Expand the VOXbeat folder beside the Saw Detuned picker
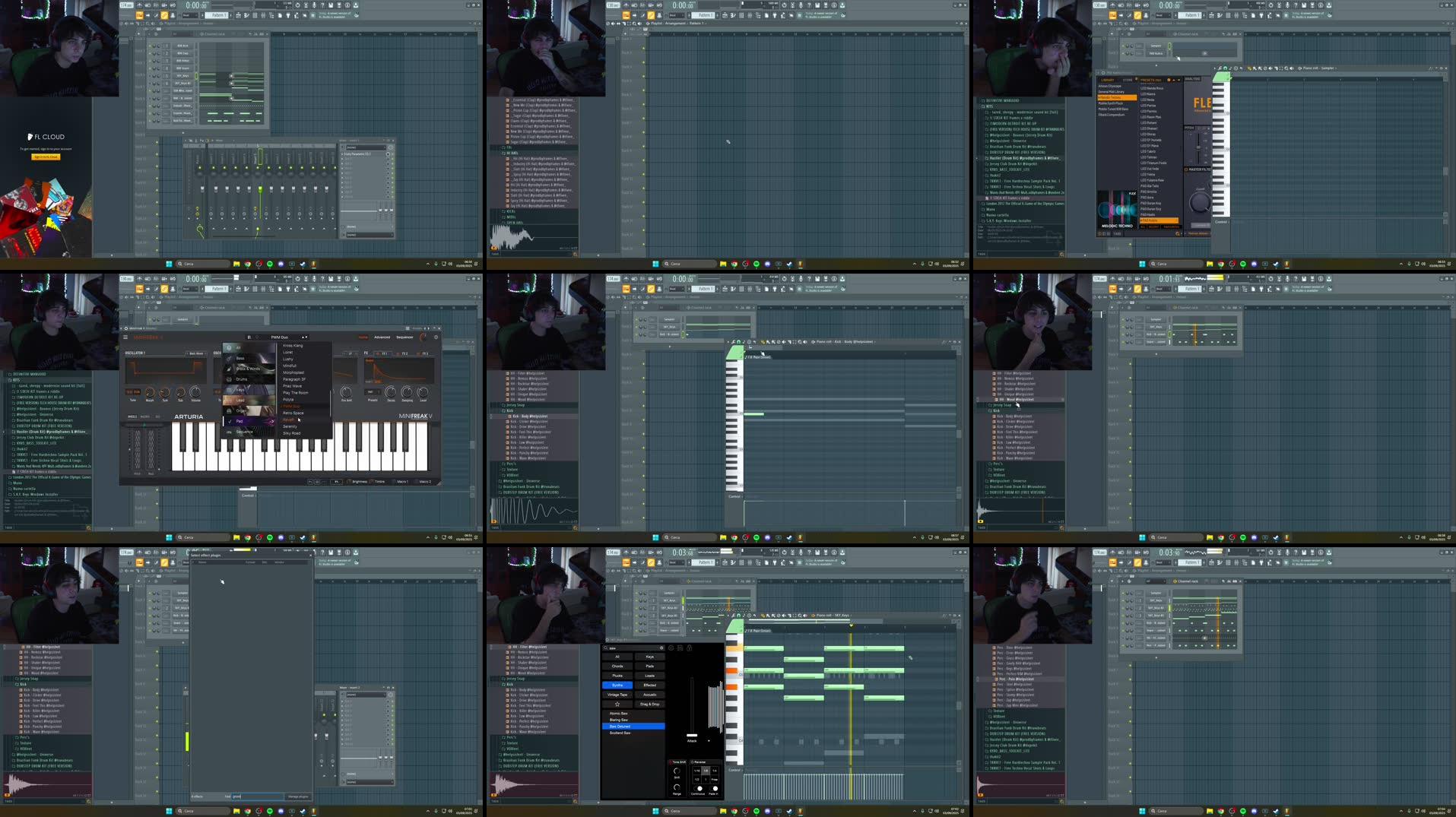 pos(512,749)
